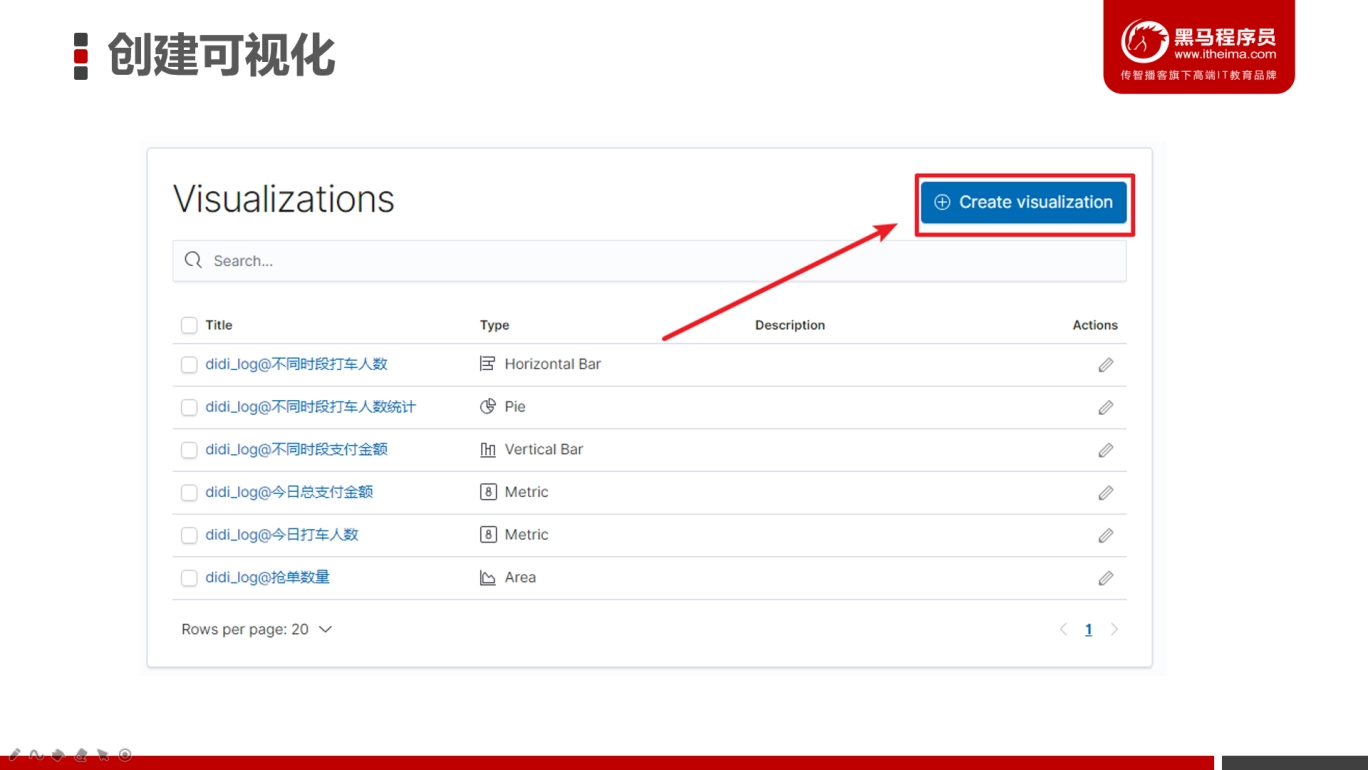Open the didi_log@抢单数量 link

pyautogui.click(x=267, y=577)
